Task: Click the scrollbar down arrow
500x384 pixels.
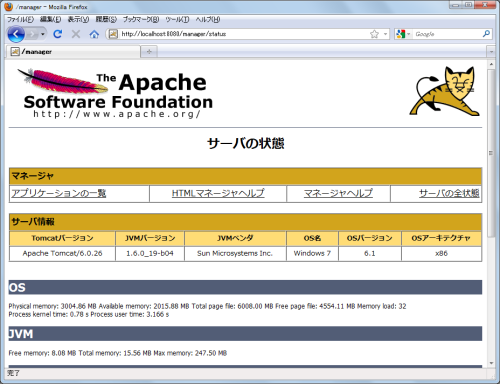Action: (x=491, y=363)
